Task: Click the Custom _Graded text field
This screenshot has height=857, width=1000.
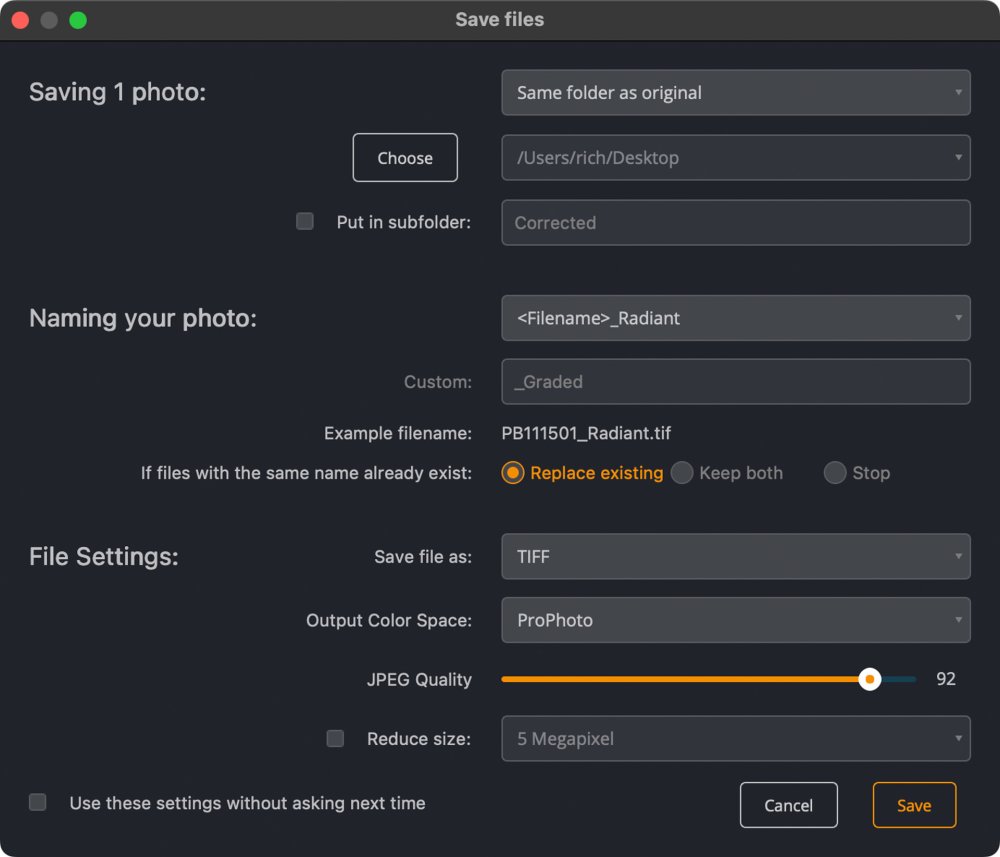Action: pos(735,381)
